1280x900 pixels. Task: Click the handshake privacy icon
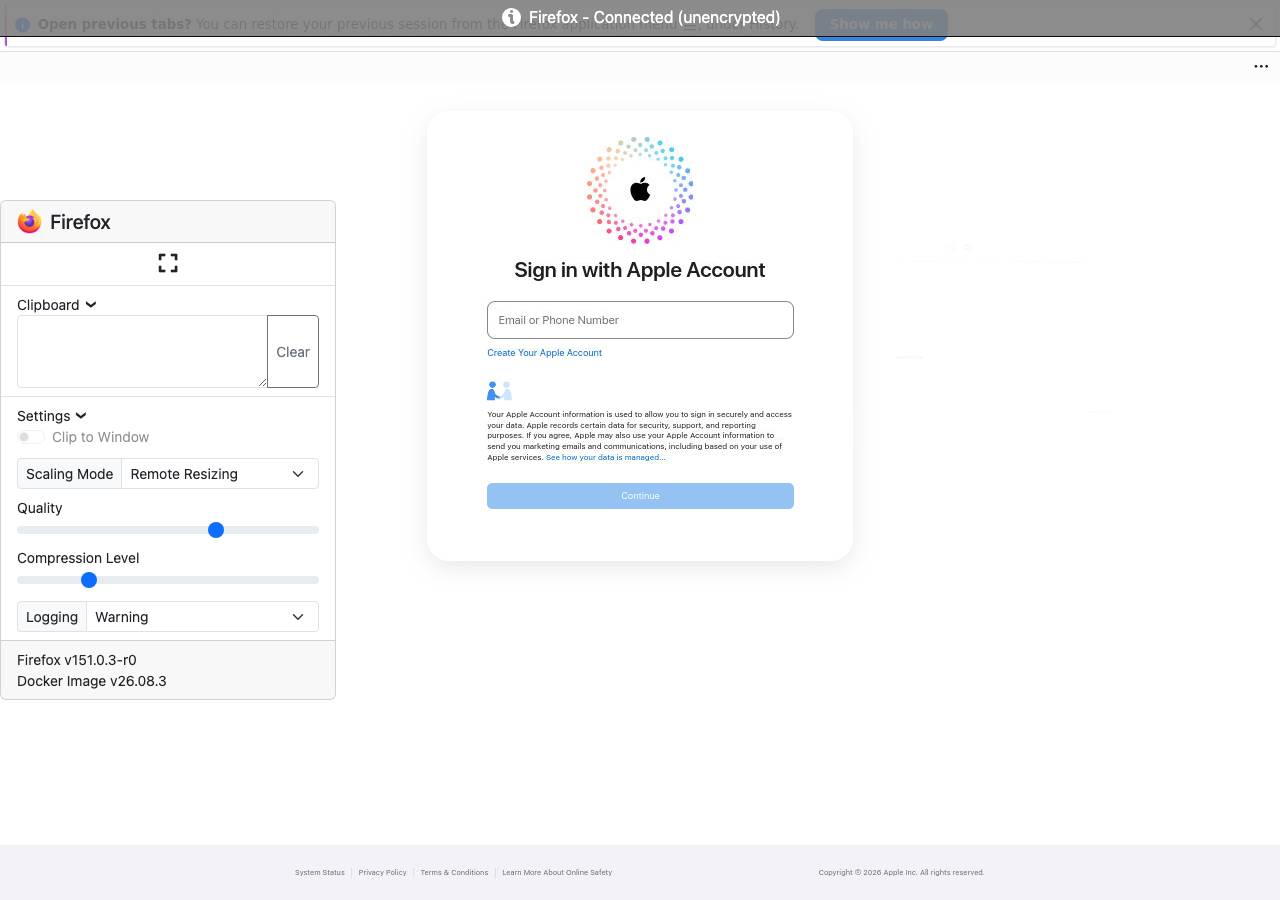coord(499,391)
